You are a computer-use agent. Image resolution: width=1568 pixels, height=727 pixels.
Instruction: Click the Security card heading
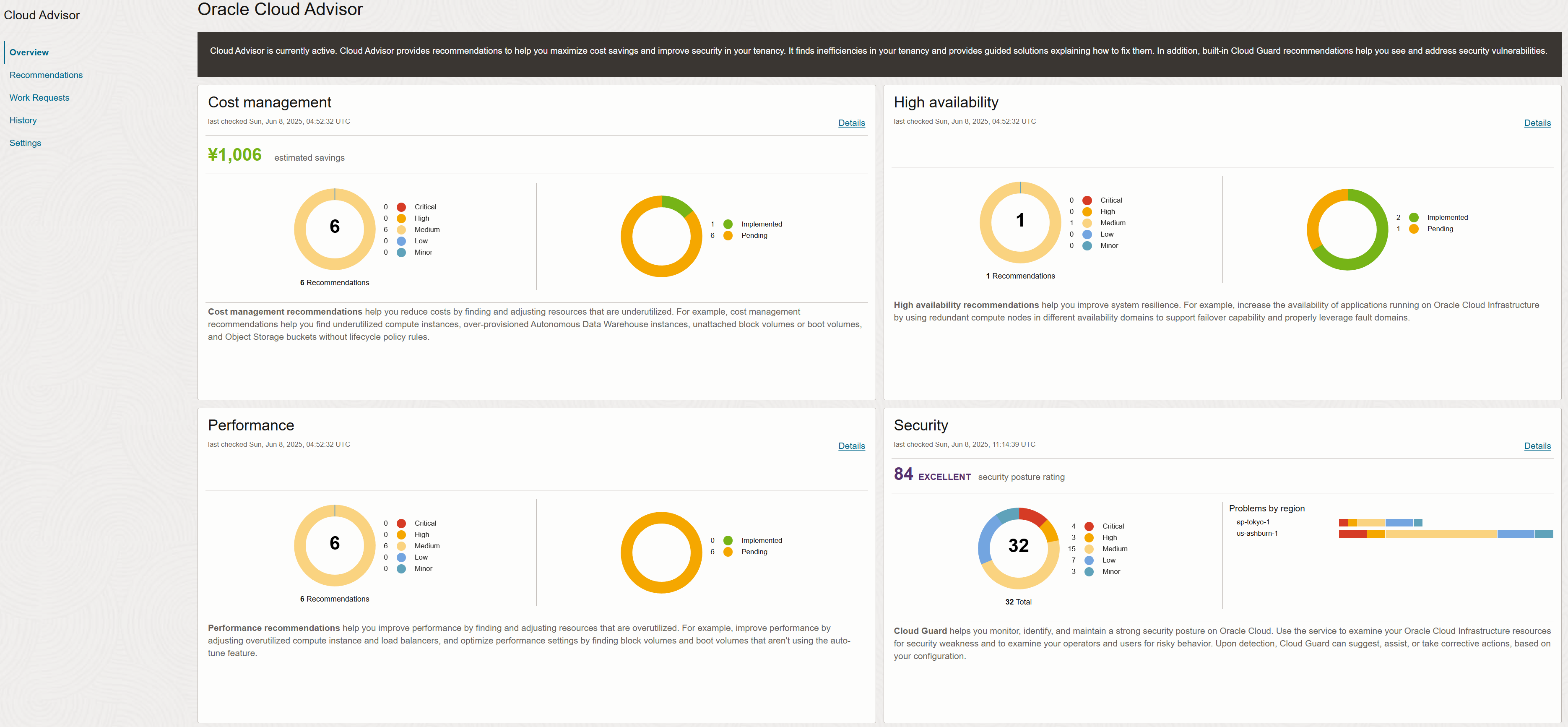[921, 425]
